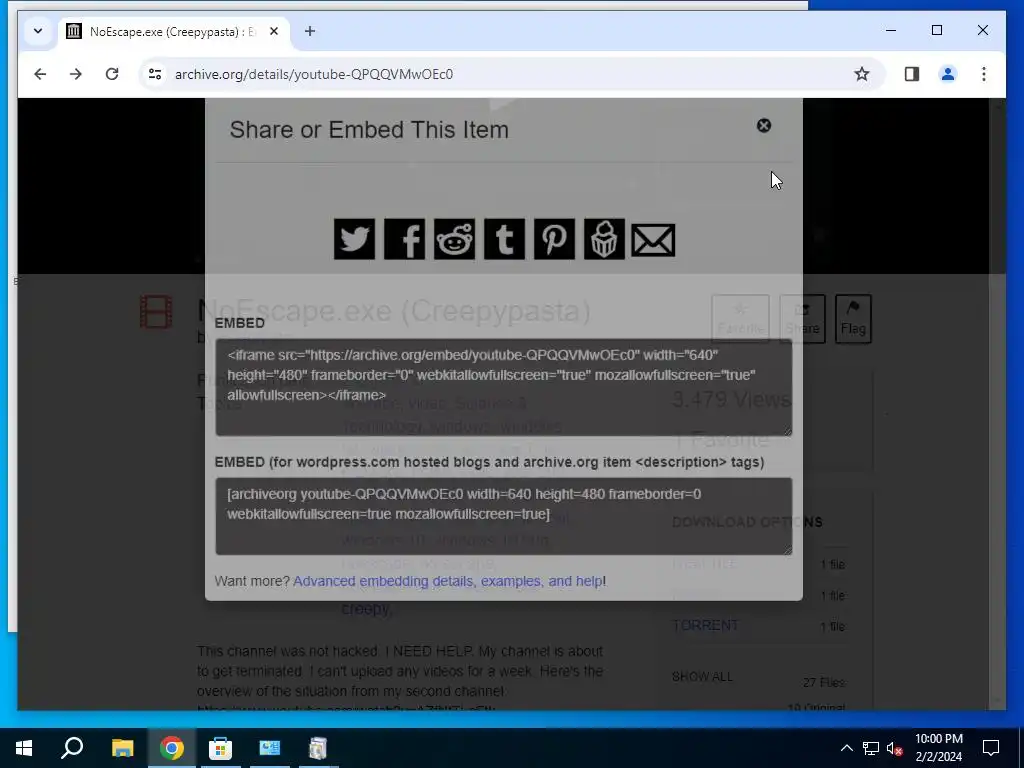Expand the tab search dropdown
1024x768 pixels.
tap(38, 31)
